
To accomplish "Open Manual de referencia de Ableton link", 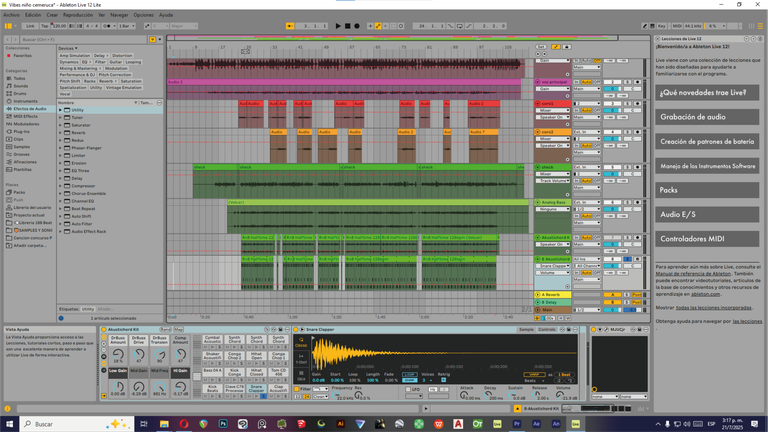I will tap(693, 274).
